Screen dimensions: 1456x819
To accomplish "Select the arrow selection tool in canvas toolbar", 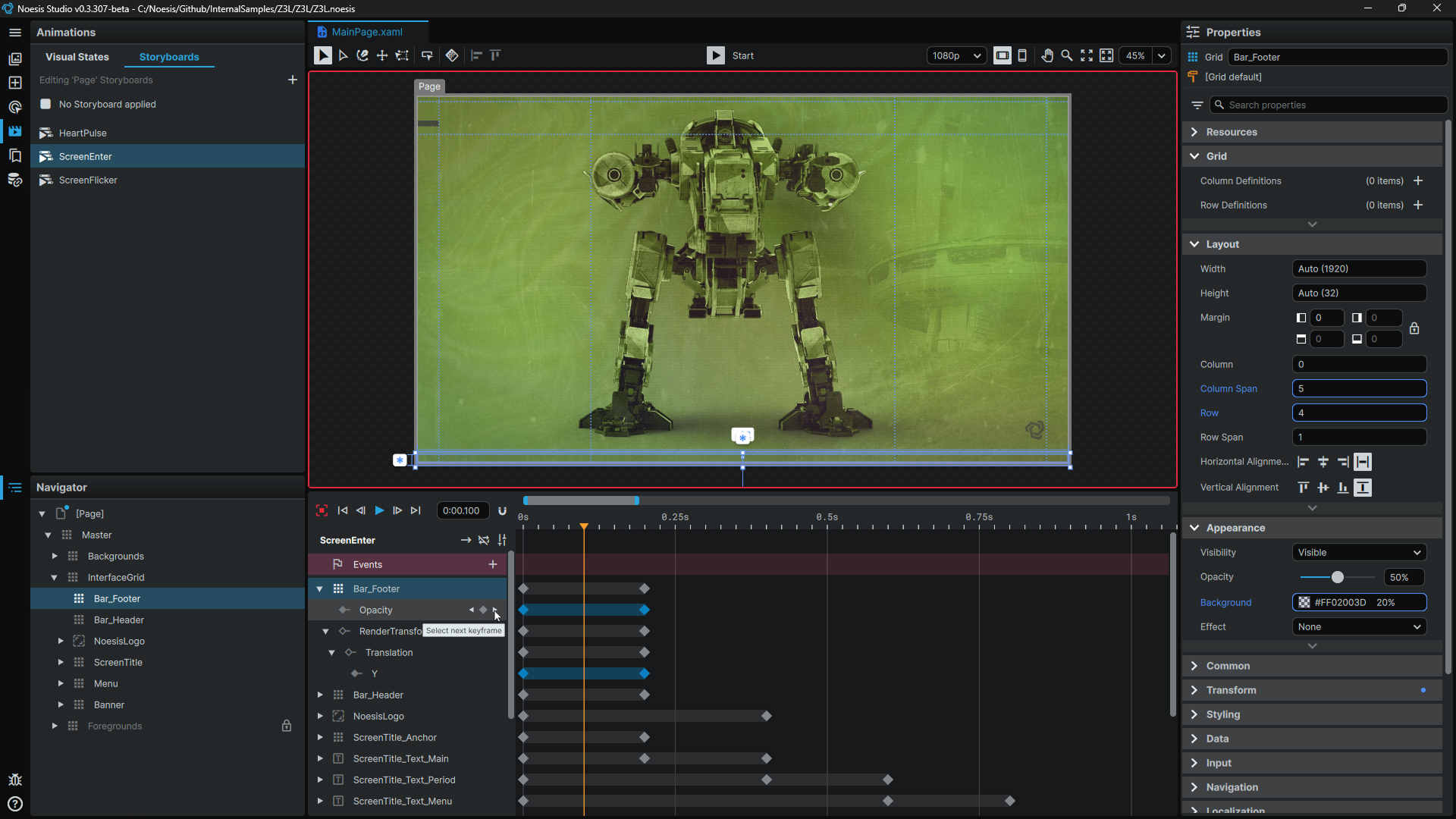I will tap(323, 55).
